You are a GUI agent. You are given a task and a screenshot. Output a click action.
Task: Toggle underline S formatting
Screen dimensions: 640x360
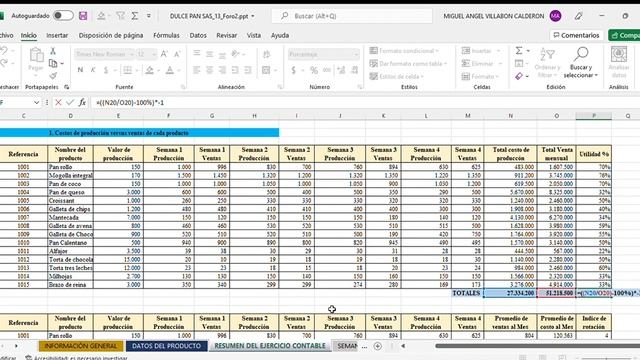point(106,70)
